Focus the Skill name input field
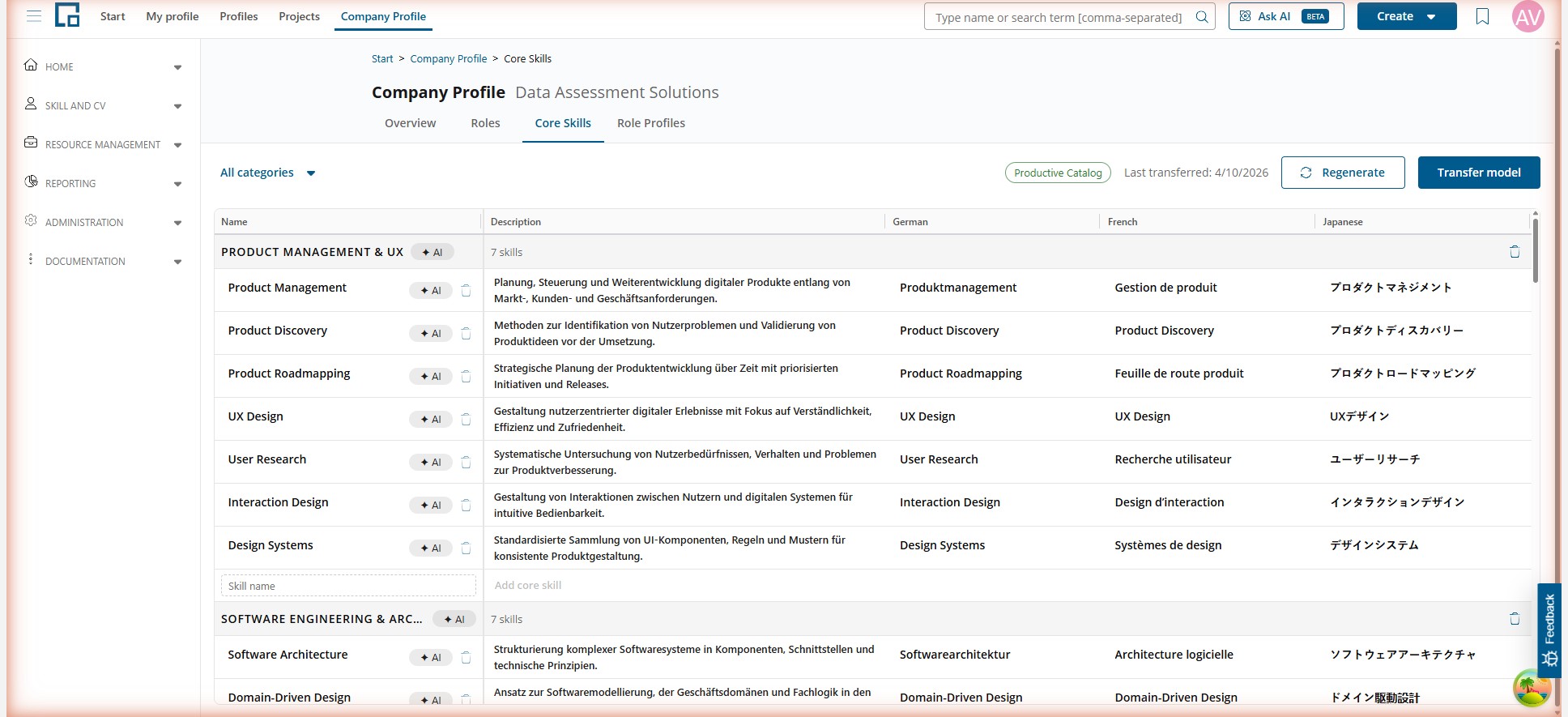Image resolution: width=1568 pixels, height=717 pixels. pos(348,586)
